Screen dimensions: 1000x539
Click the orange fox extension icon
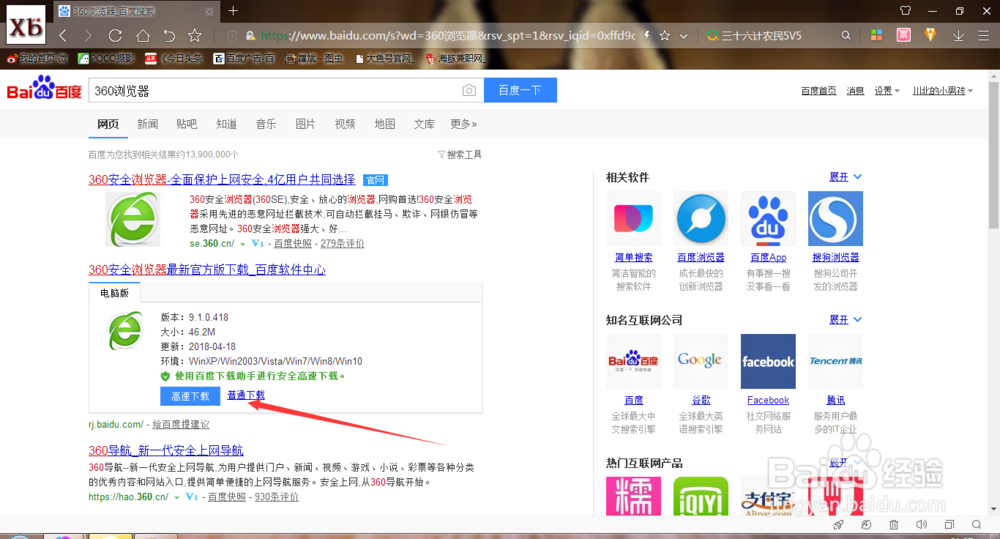pos(930,35)
